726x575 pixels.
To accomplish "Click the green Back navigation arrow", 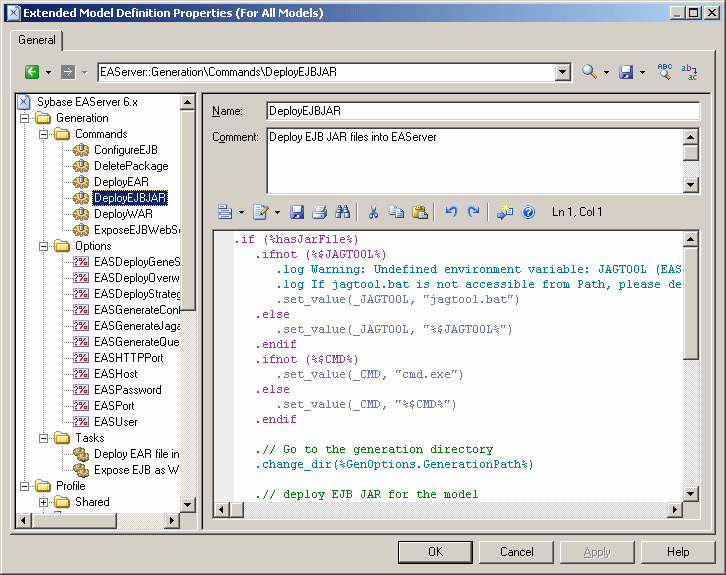I will [31, 72].
